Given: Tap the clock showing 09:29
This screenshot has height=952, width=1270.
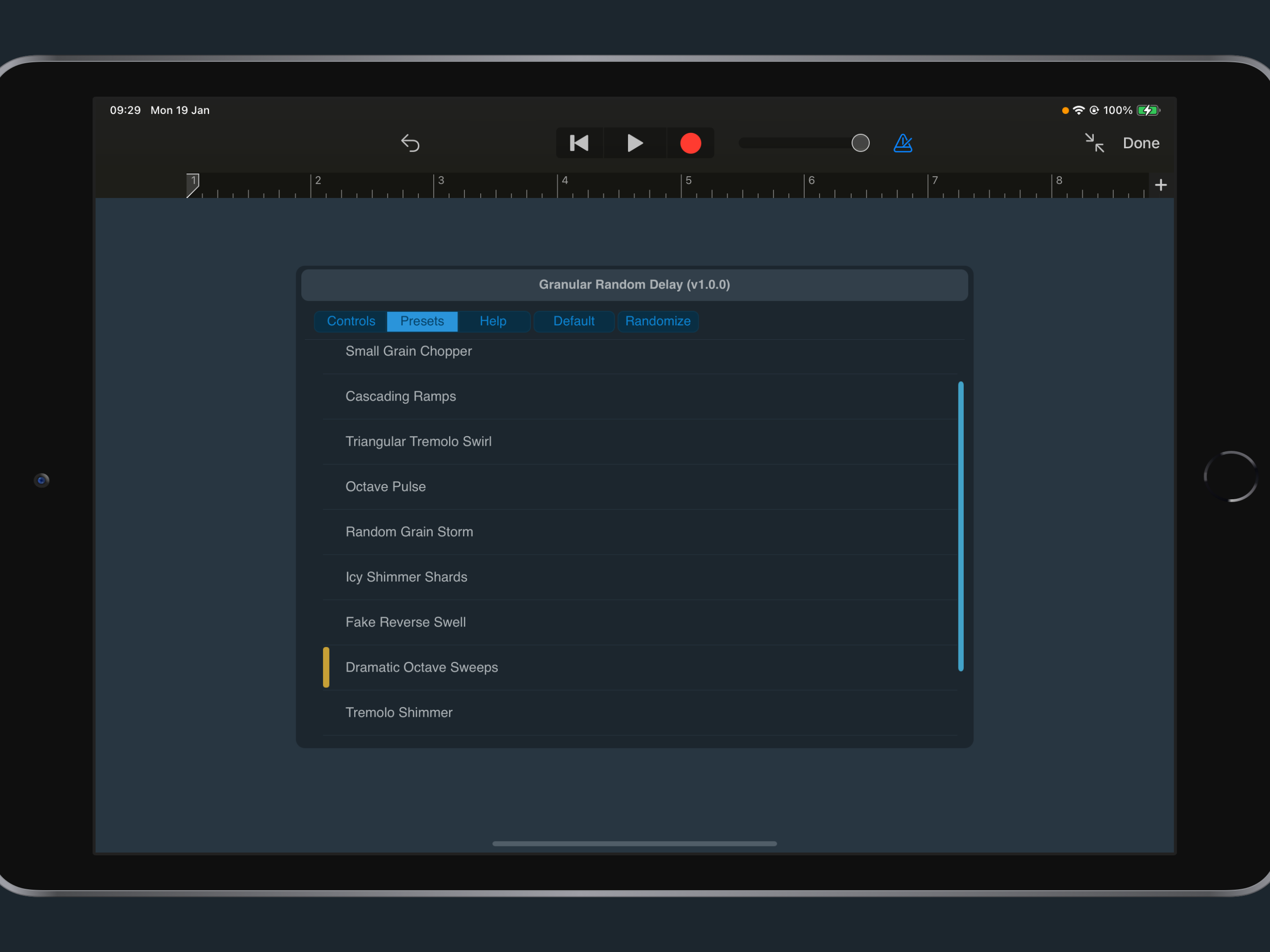Looking at the screenshot, I should (x=125, y=110).
